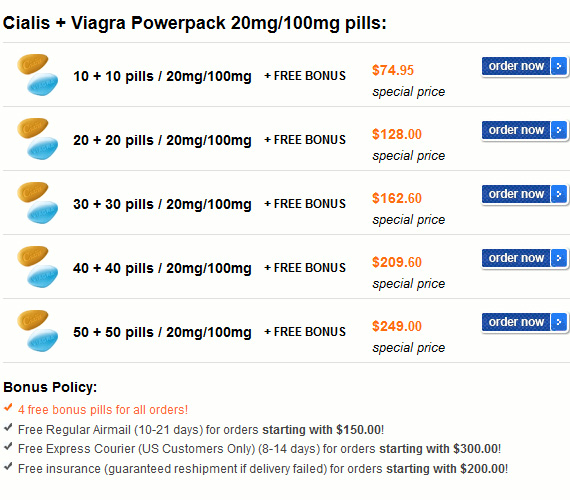Viewport: 570px width, 500px height.
Task: Click arrow icon beside $162.60 order button
Action: point(559,194)
